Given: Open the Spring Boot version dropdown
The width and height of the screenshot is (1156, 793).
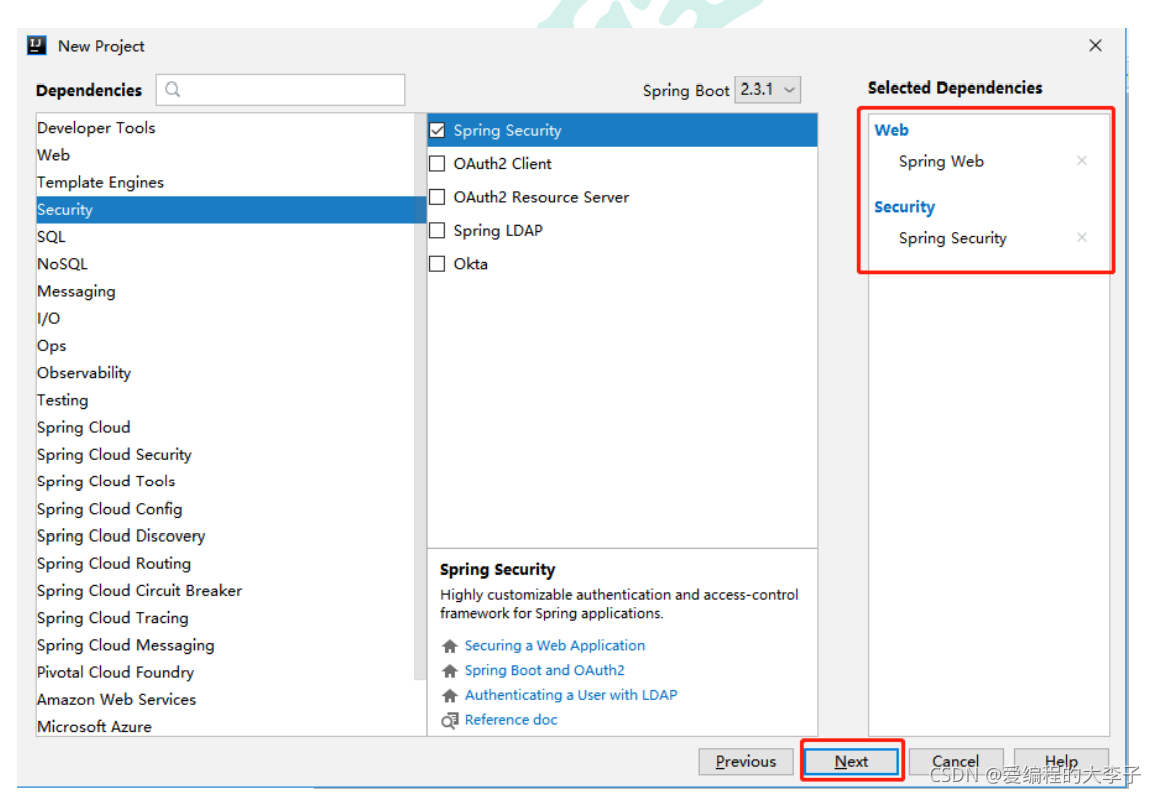Looking at the screenshot, I should (767, 90).
